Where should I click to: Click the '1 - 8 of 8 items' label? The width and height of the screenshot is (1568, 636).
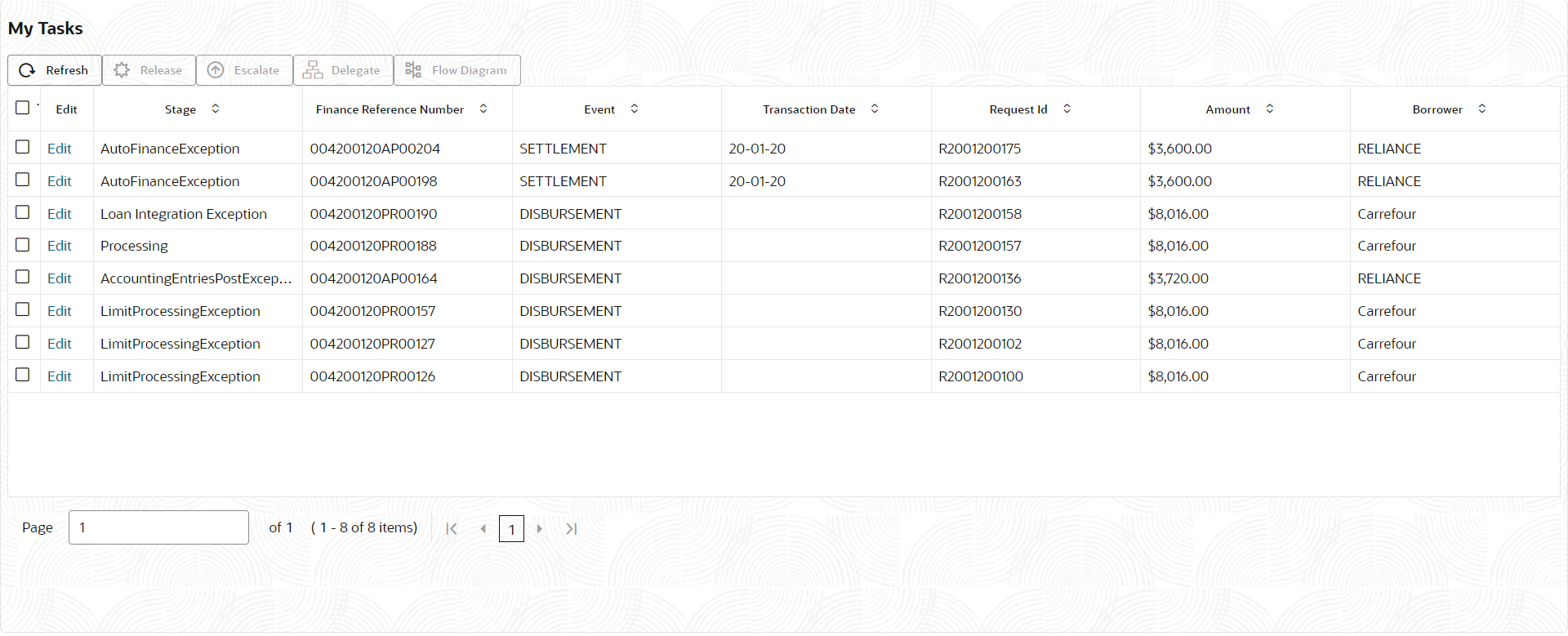pos(364,527)
